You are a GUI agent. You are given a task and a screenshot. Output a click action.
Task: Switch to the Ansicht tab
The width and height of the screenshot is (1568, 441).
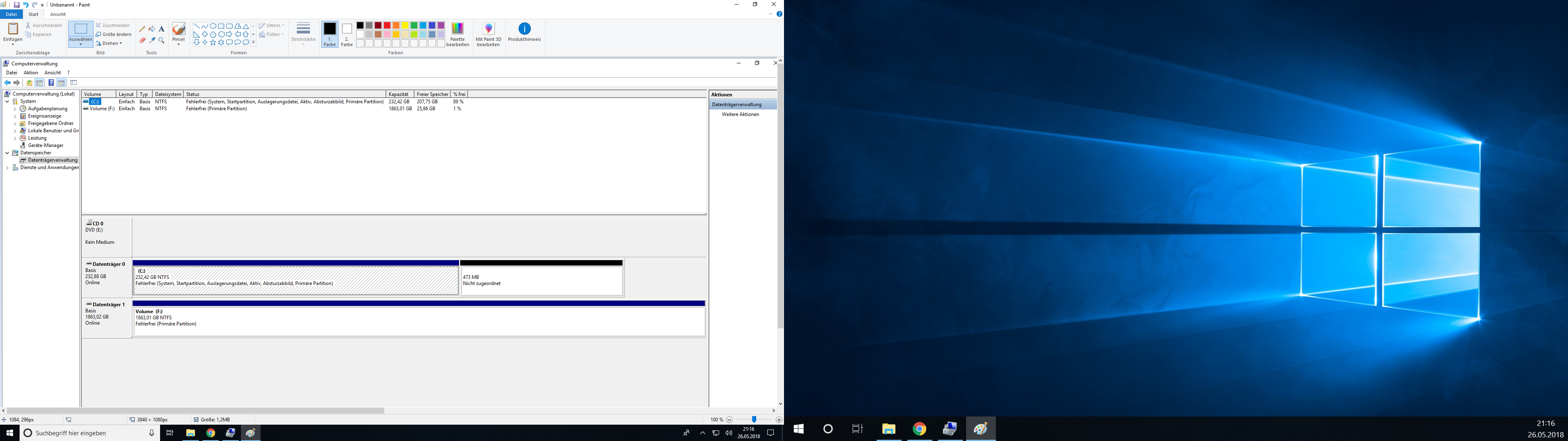pos(58,14)
